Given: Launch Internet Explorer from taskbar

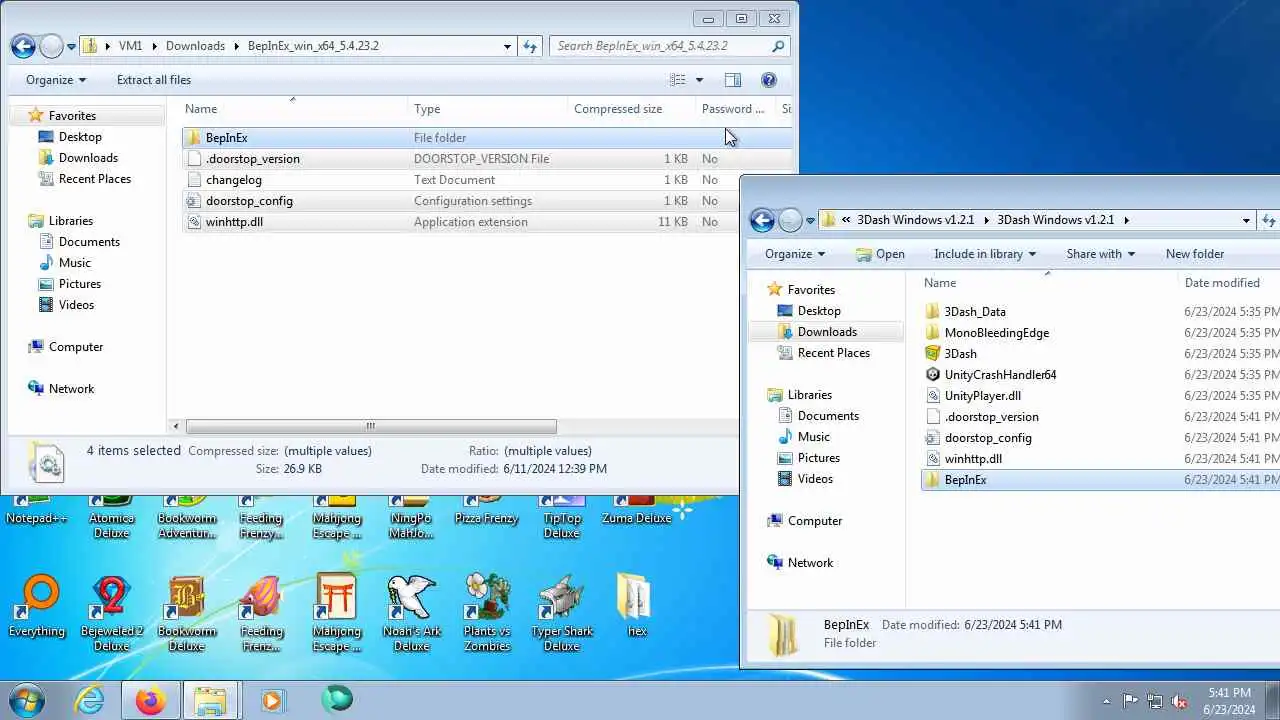Looking at the screenshot, I should tap(90, 701).
